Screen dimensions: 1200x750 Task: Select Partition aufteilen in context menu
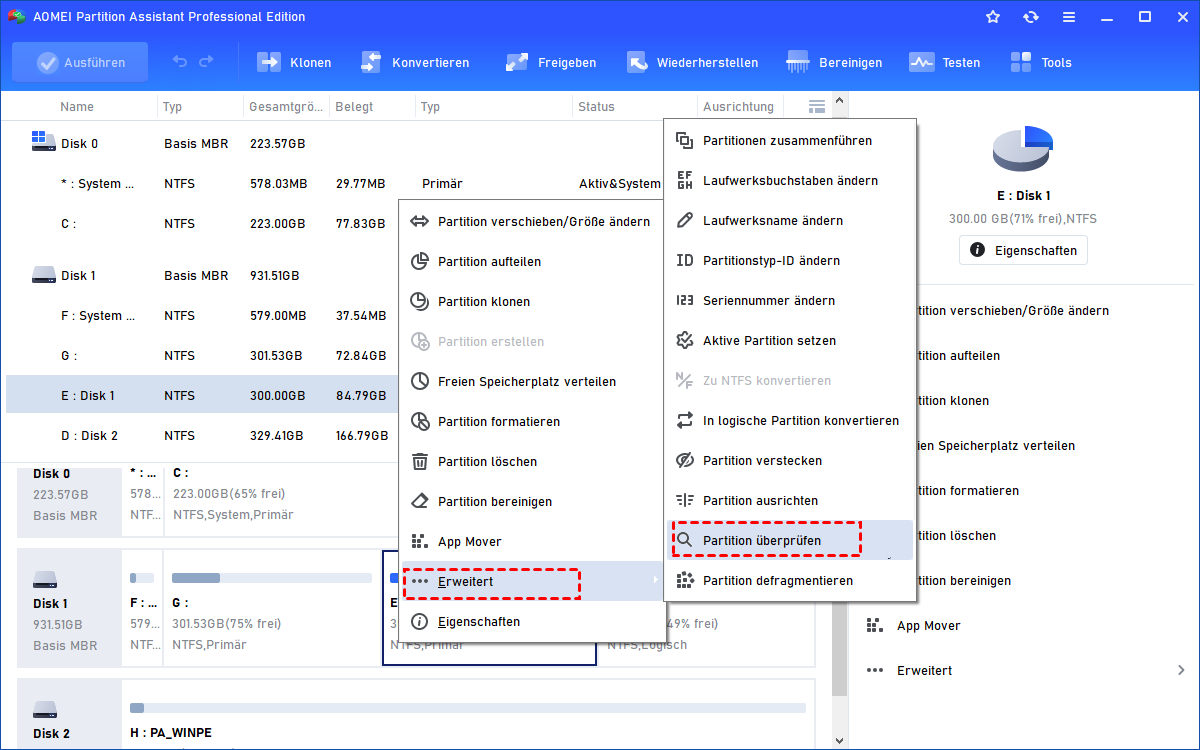point(531,262)
